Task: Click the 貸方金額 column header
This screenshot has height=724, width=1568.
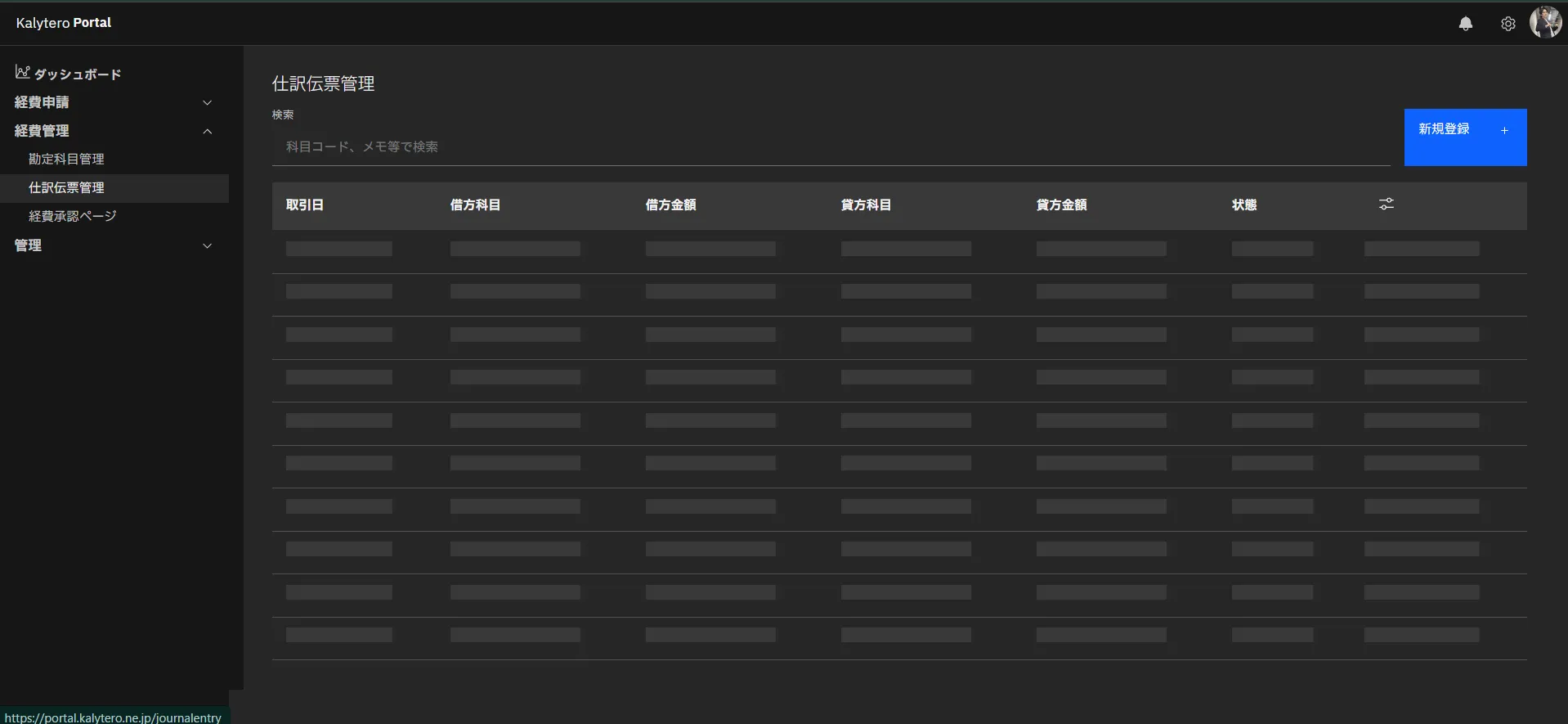Action: (x=1061, y=205)
